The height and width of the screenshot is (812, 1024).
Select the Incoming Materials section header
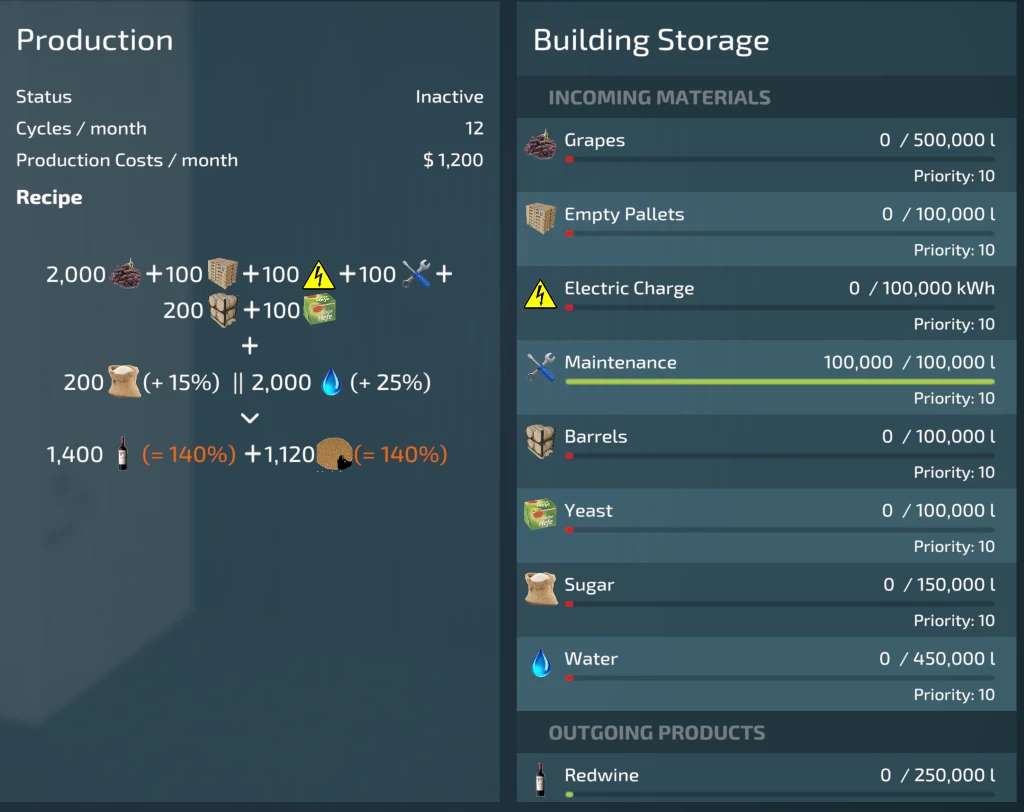[x=659, y=98]
